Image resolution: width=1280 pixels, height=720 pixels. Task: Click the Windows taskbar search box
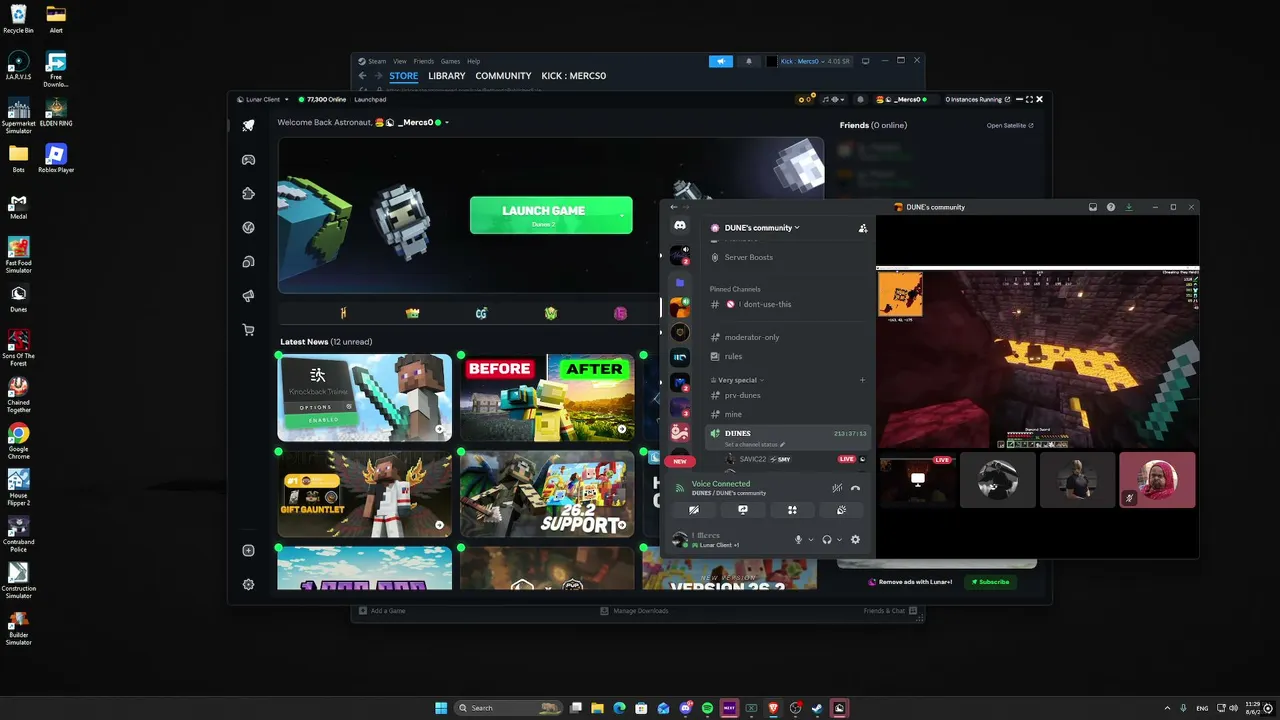[508, 708]
